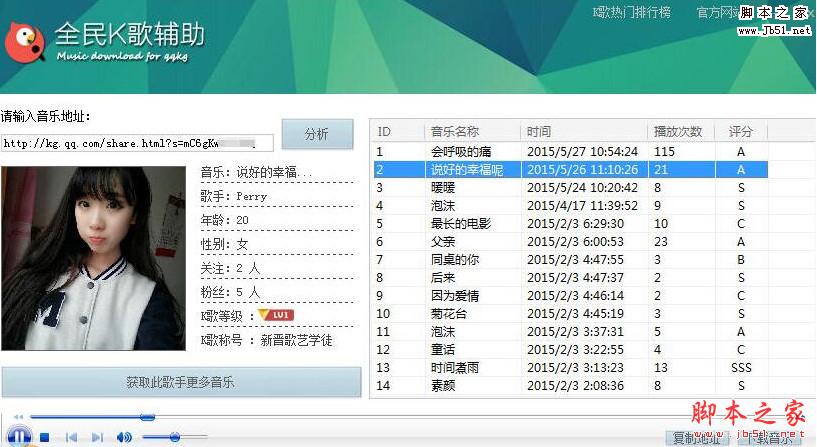Viewport: 817px width, 447px height.
Task: Click the 全民K歌 bird logo icon
Action: 24,43
